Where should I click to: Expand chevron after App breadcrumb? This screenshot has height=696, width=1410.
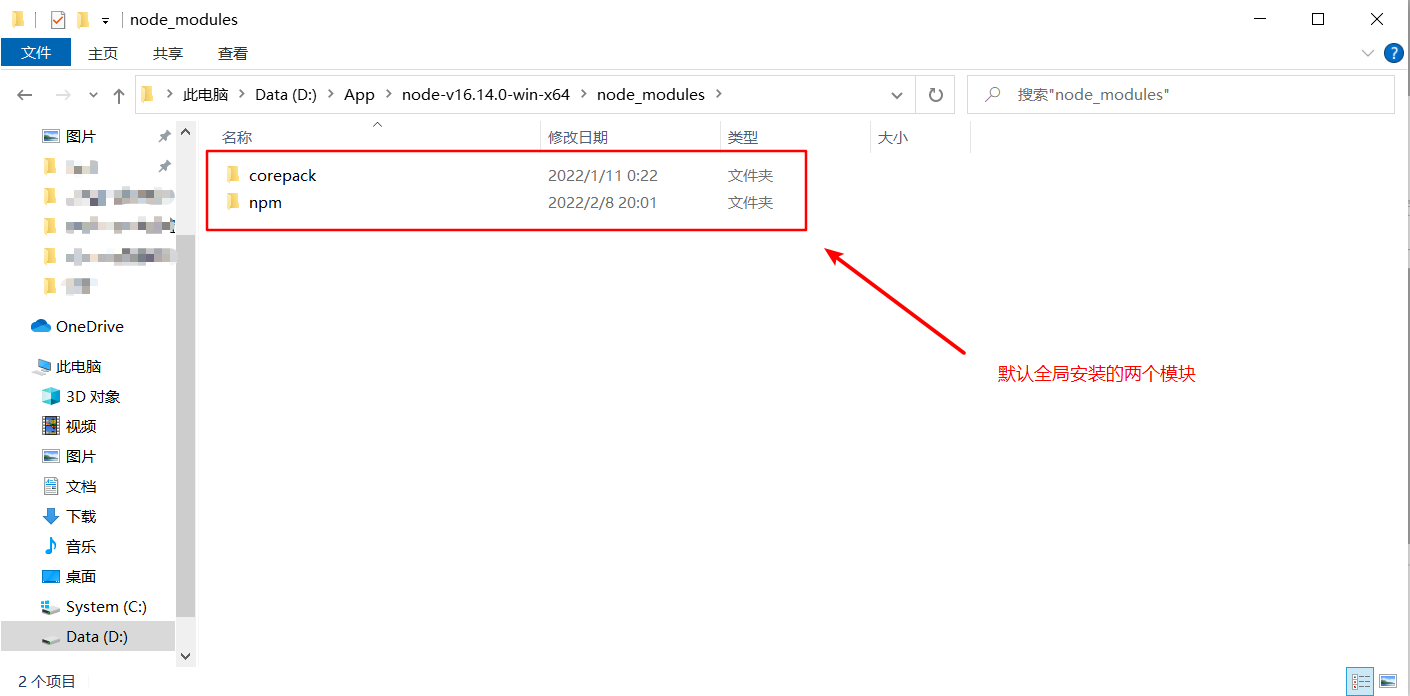coord(388,94)
